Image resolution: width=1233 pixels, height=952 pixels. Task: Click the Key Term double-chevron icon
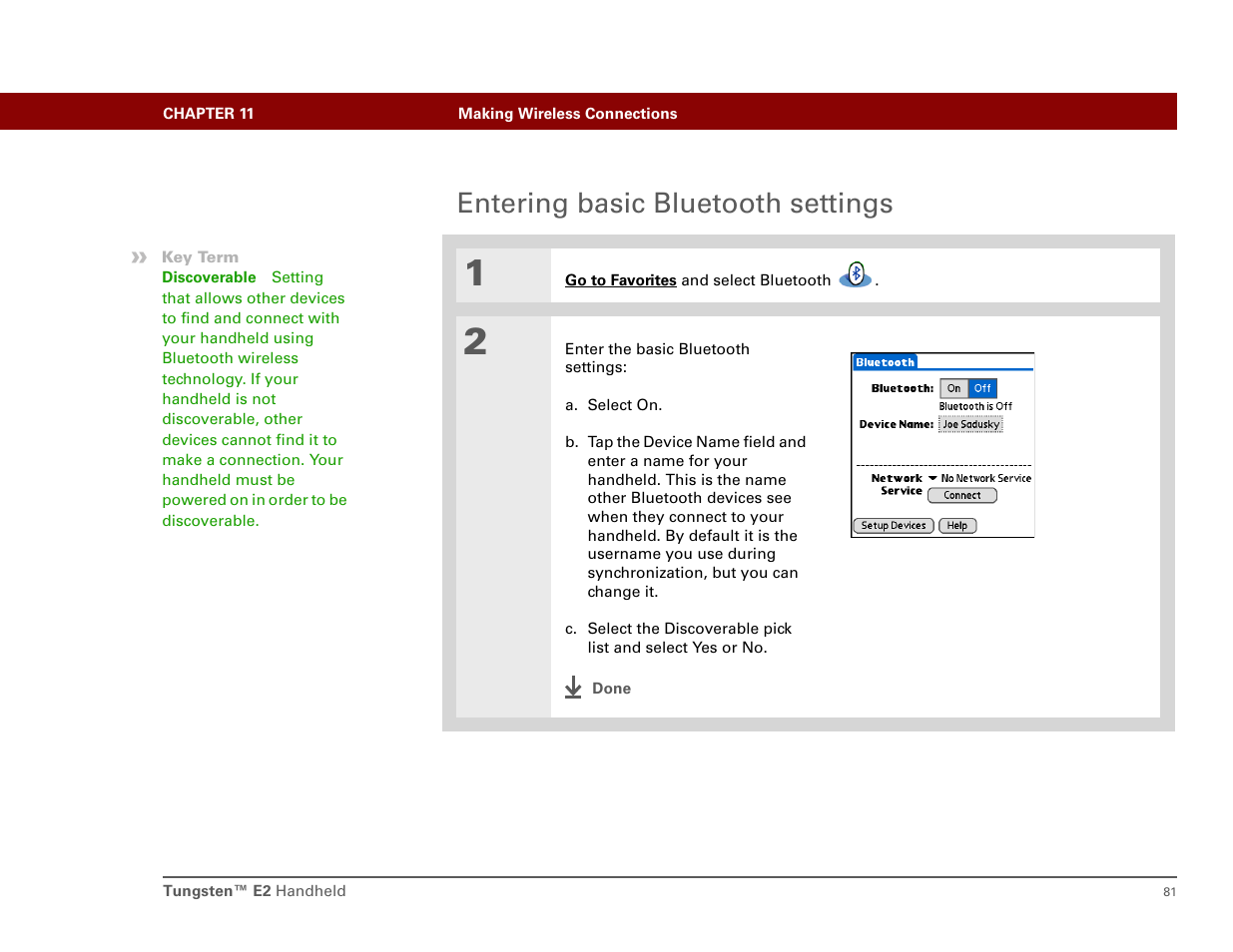tap(139, 257)
